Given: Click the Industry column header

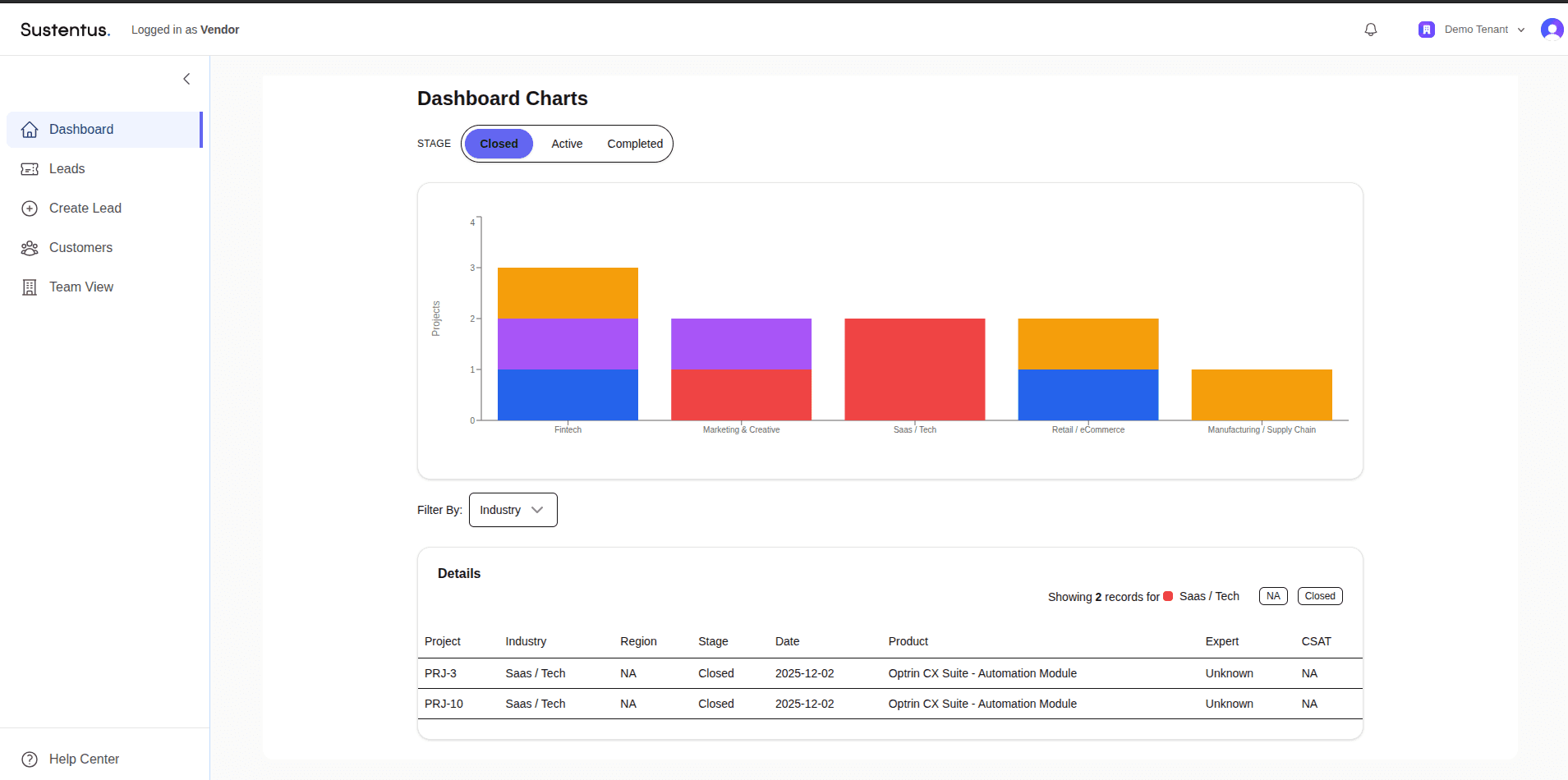Looking at the screenshot, I should click(x=526, y=641).
